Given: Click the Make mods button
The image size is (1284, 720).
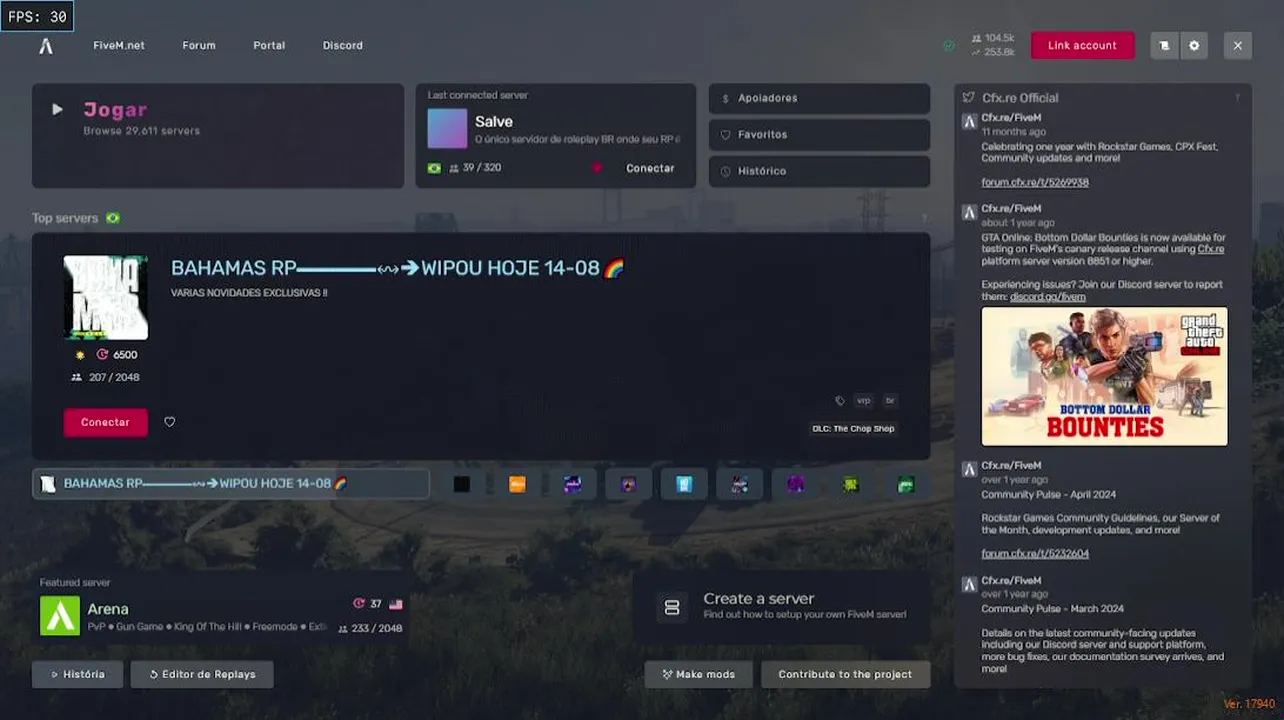Looking at the screenshot, I should point(698,674).
